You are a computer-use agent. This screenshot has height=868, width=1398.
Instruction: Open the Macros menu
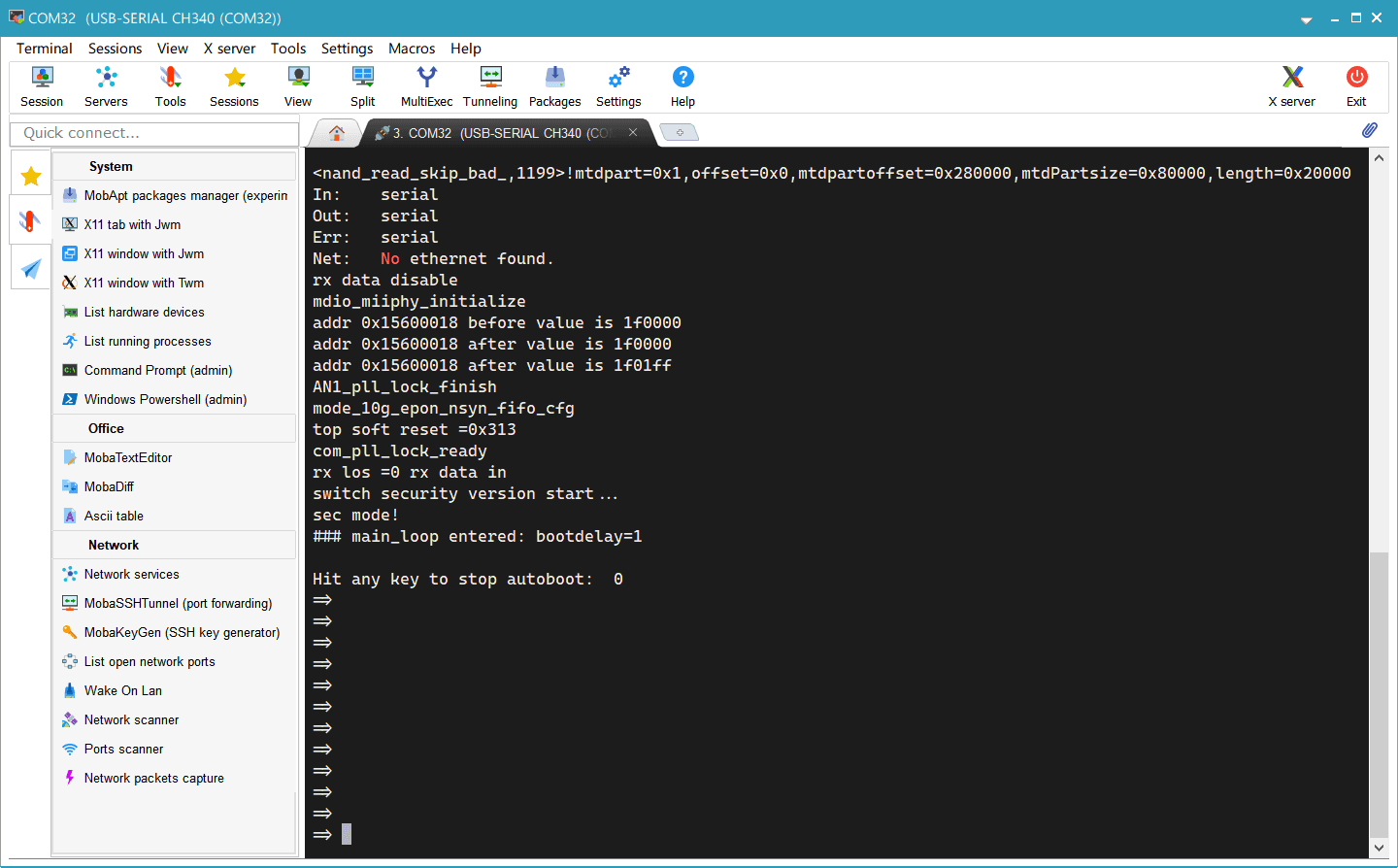pos(412,49)
